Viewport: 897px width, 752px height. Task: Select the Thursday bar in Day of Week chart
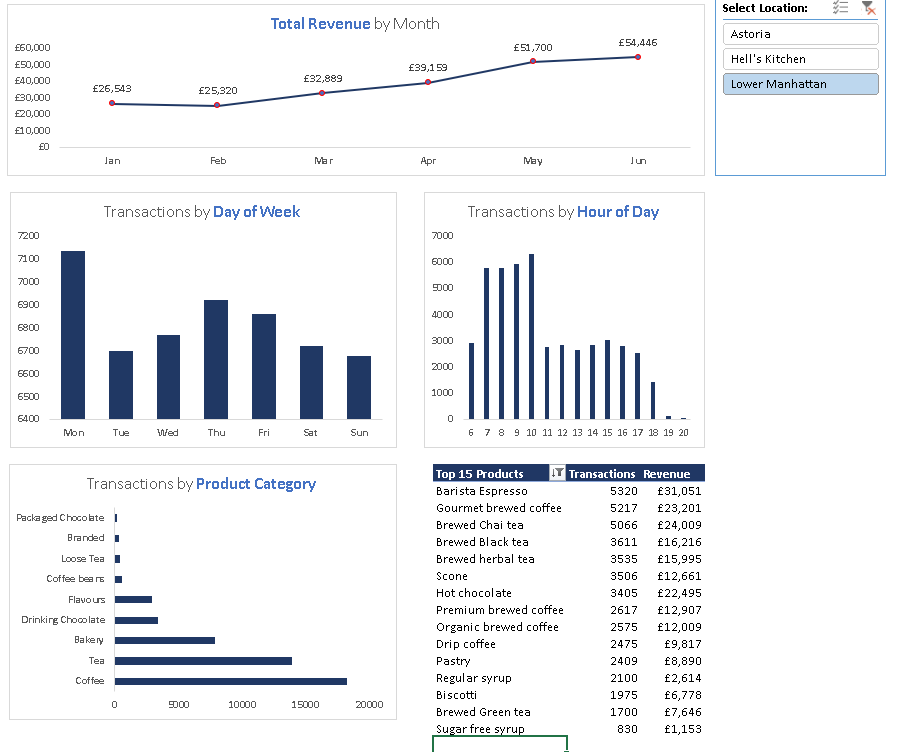pyautogui.click(x=216, y=359)
